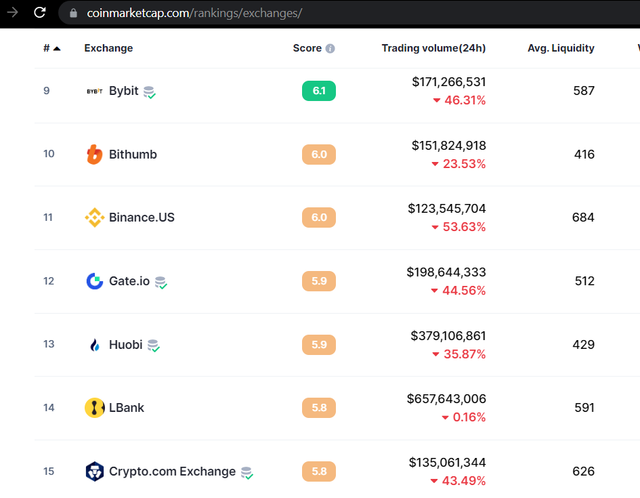Click Gate.io proof-of-reserves badge icon
This screenshot has height=498, width=640.
click(161, 282)
